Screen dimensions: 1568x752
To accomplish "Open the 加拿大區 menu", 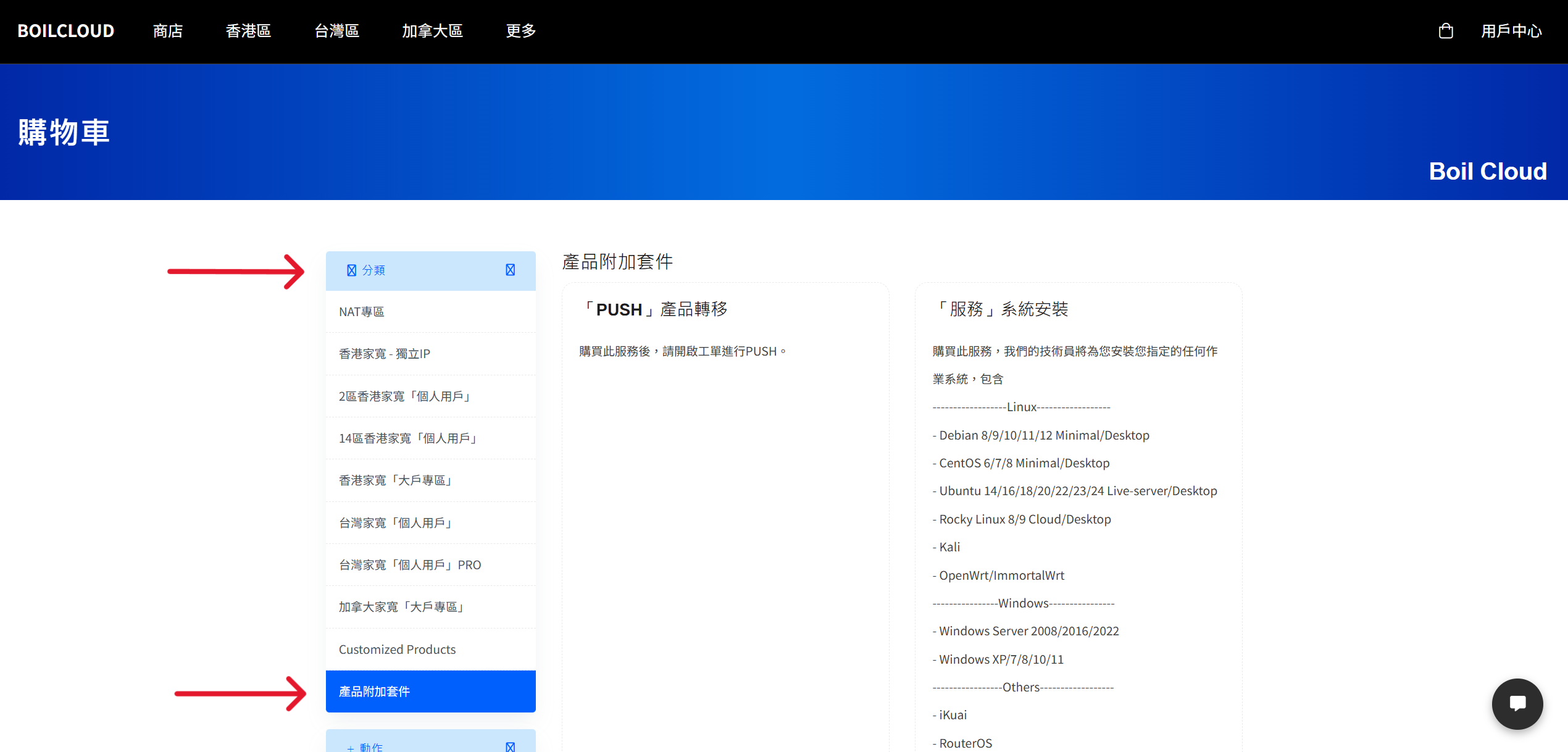I will coord(432,31).
